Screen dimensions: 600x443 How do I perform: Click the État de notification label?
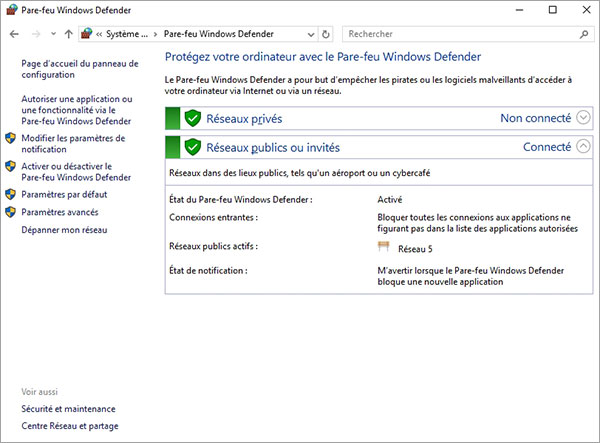(x=208, y=270)
